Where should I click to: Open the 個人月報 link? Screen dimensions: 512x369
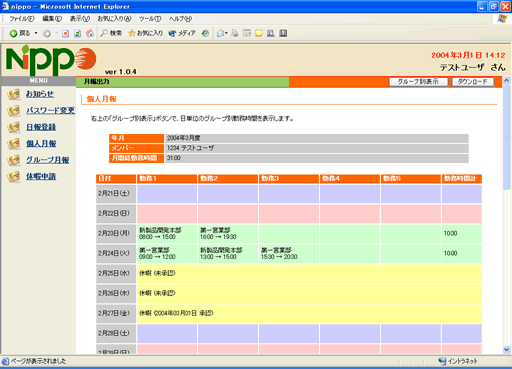[x=41, y=143]
